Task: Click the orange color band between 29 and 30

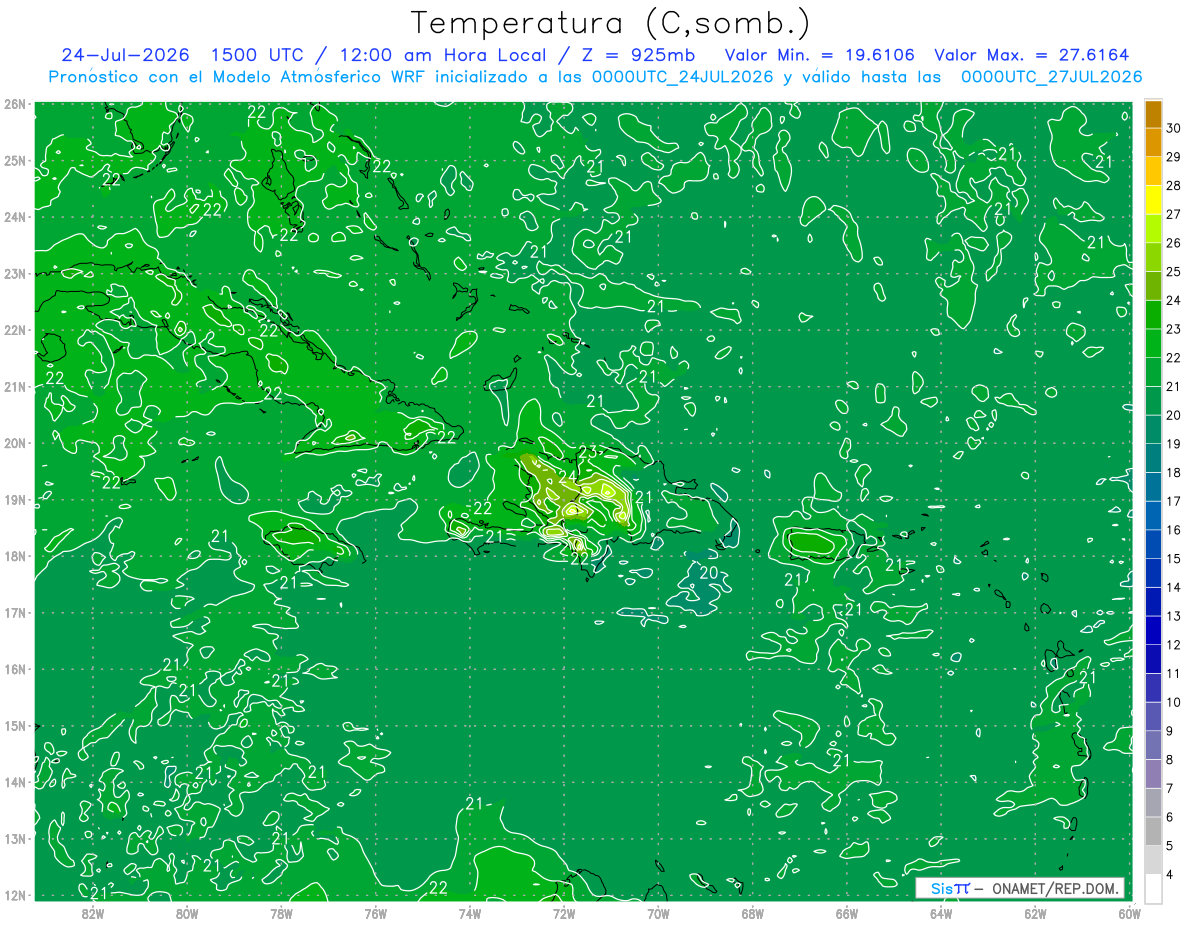Action: point(1153,142)
